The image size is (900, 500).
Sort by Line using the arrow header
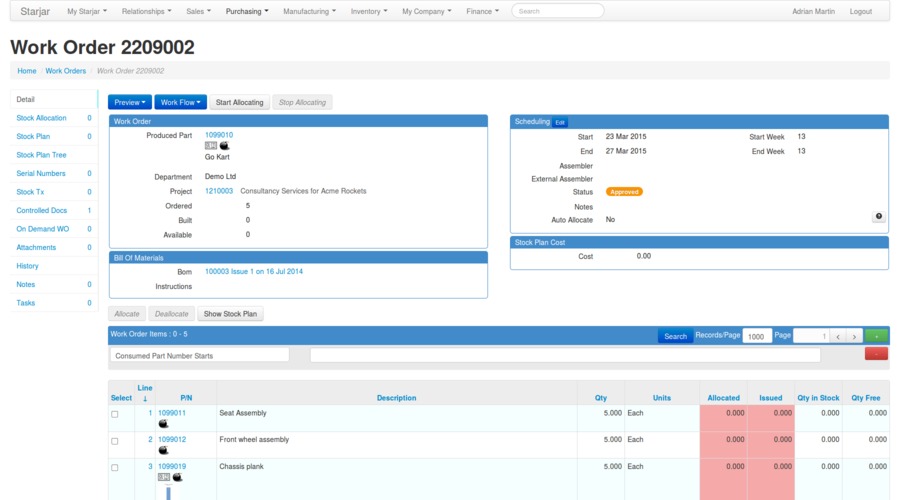[x=145, y=398]
